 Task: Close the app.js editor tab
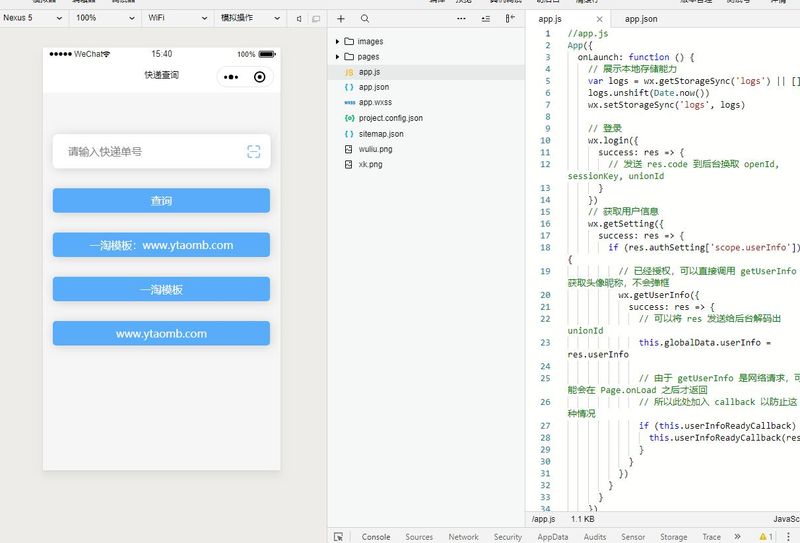point(599,19)
